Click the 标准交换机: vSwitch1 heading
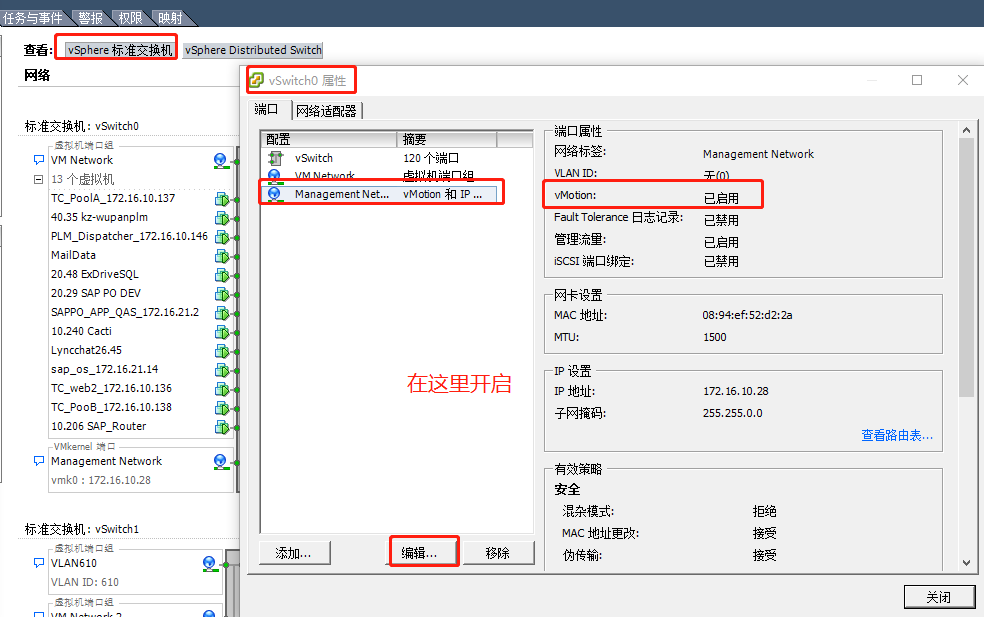The height and width of the screenshot is (617, 984). coord(82,529)
